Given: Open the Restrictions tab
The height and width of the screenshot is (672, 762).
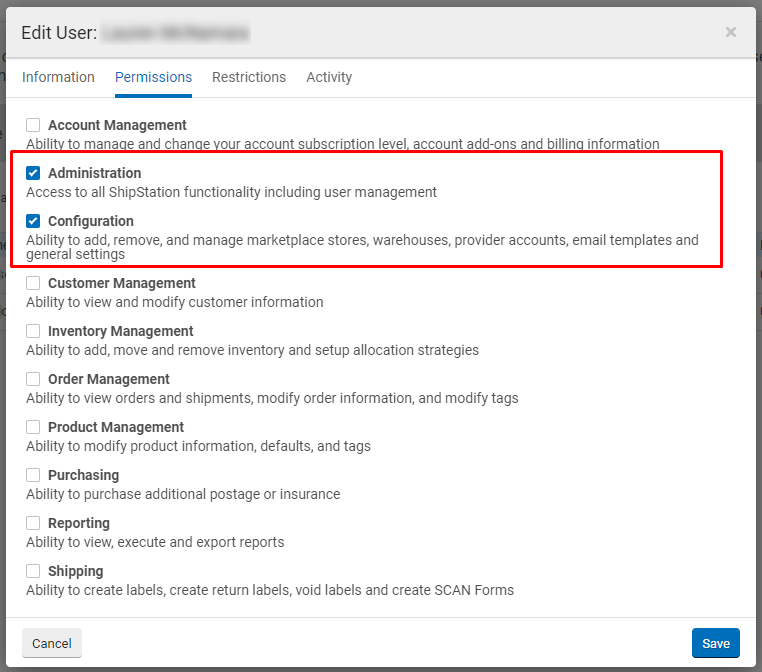Looking at the screenshot, I should [x=249, y=77].
